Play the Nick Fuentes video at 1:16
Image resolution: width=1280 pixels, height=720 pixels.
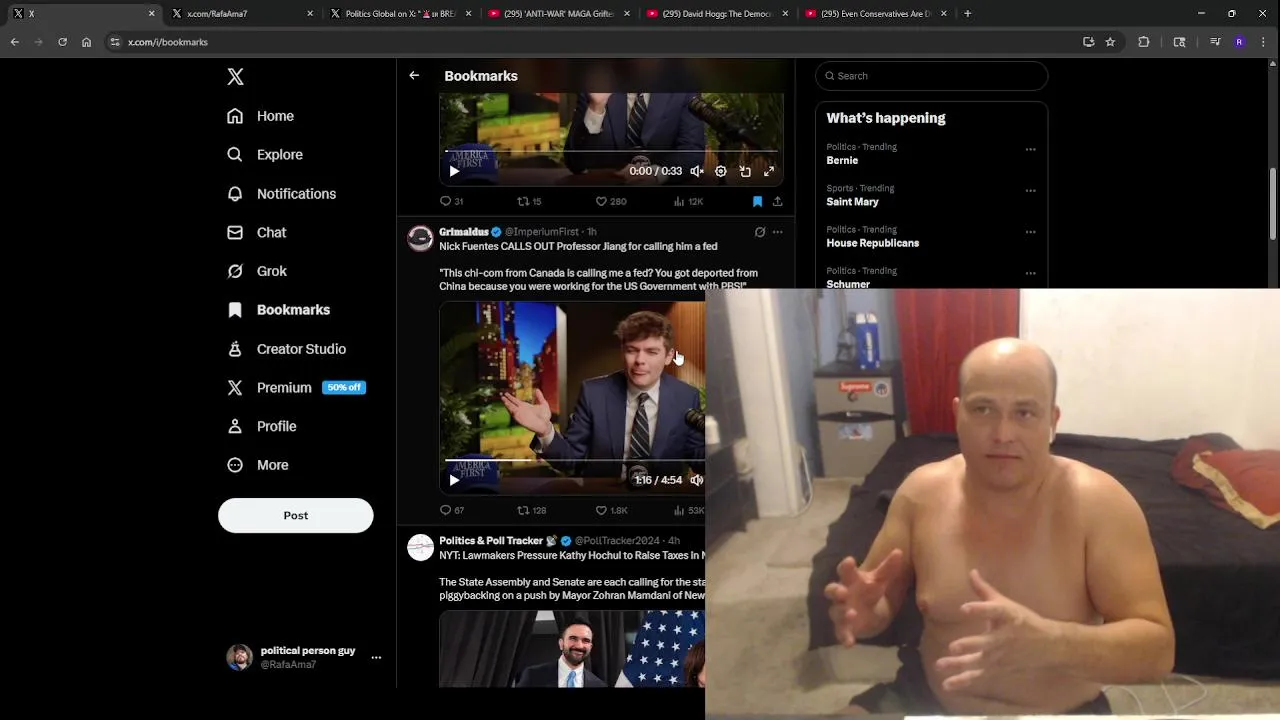tap(454, 480)
